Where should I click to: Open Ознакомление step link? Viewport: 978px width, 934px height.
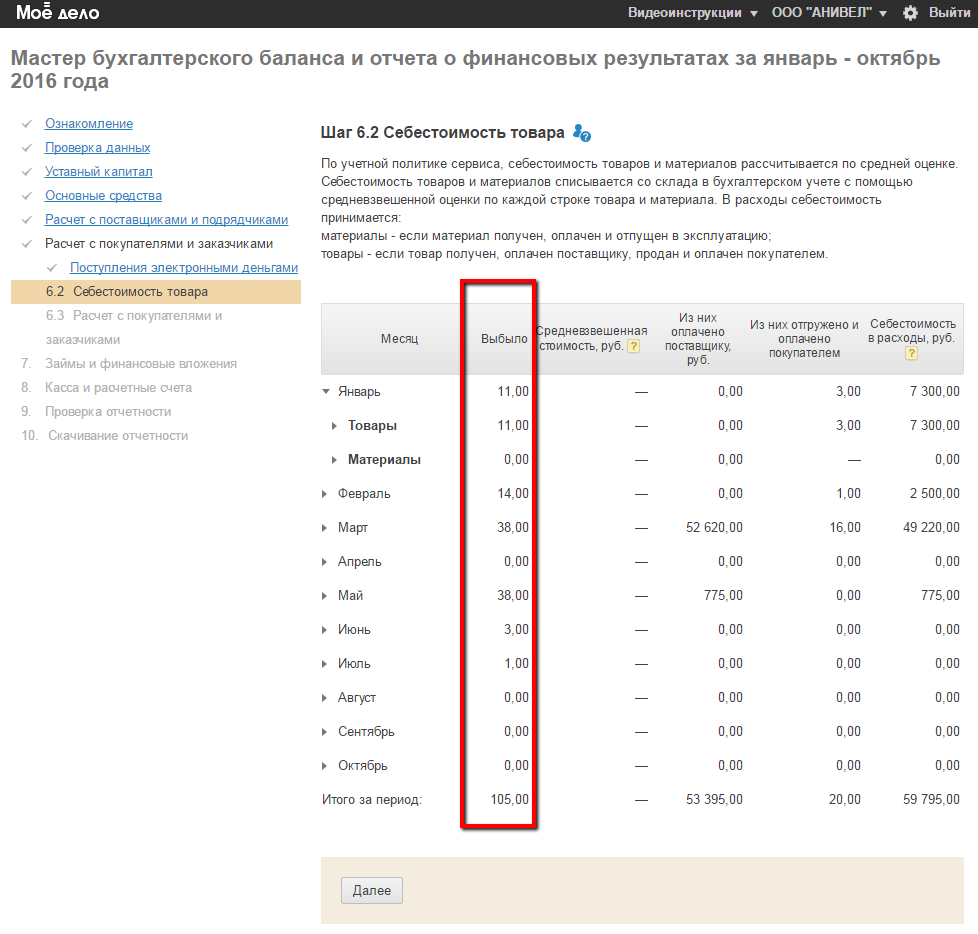pyautogui.click(x=89, y=124)
